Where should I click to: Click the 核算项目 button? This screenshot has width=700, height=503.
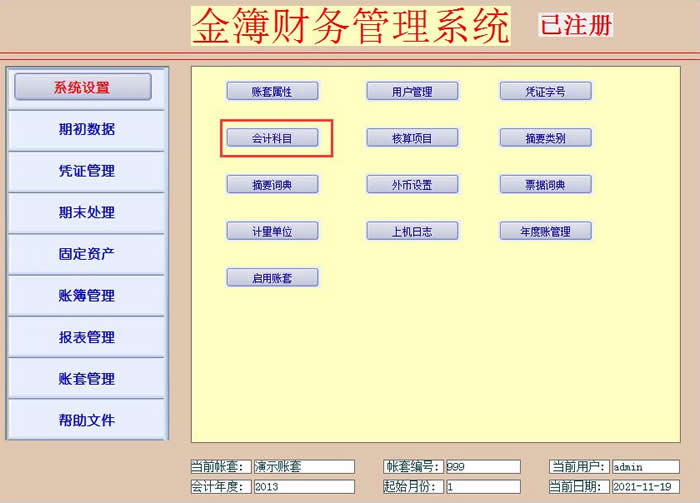click(x=412, y=138)
